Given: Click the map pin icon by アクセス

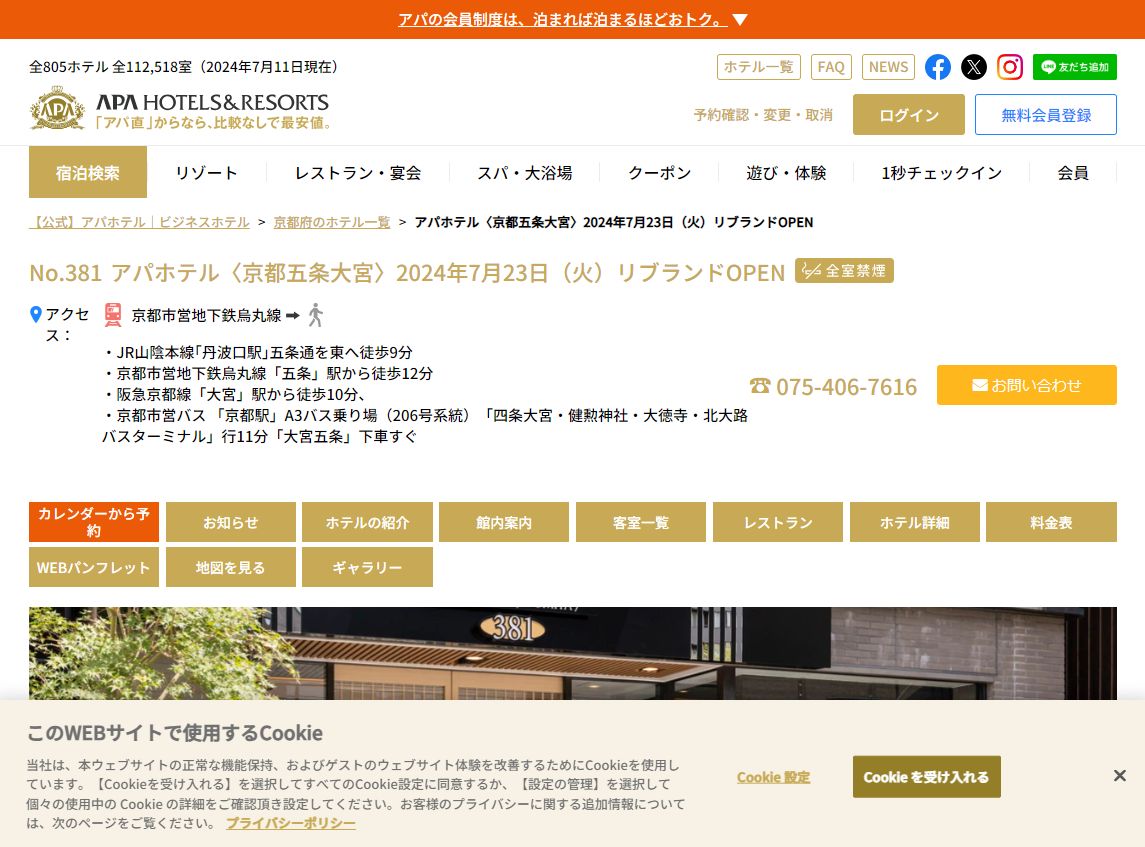Looking at the screenshot, I should pos(35,315).
